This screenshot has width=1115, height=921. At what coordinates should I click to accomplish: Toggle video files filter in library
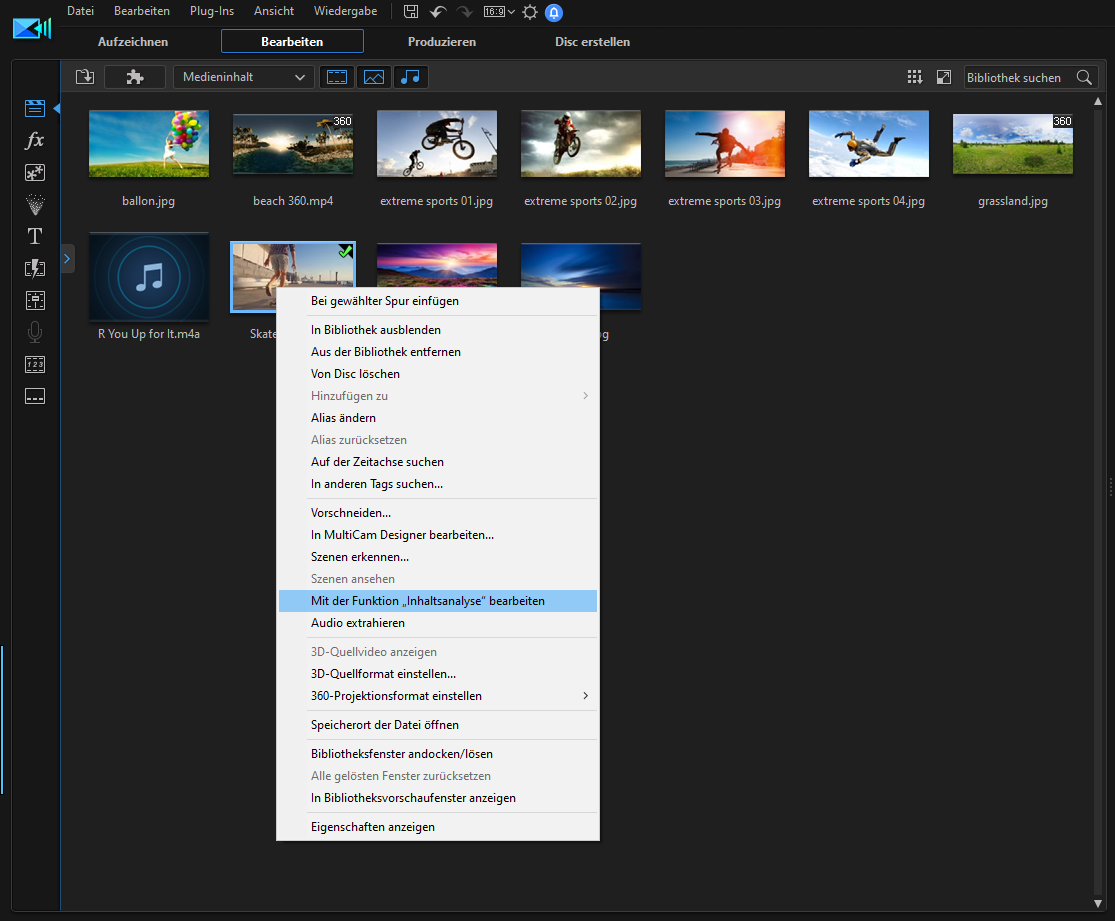pyautogui.click(x=337, y=77)
